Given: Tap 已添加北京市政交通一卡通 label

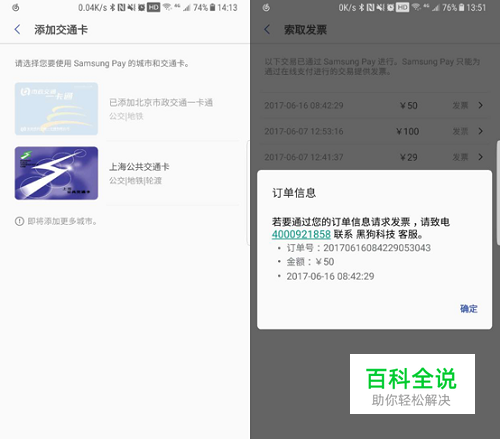Looking at the screenshot, I should [161, 102].
